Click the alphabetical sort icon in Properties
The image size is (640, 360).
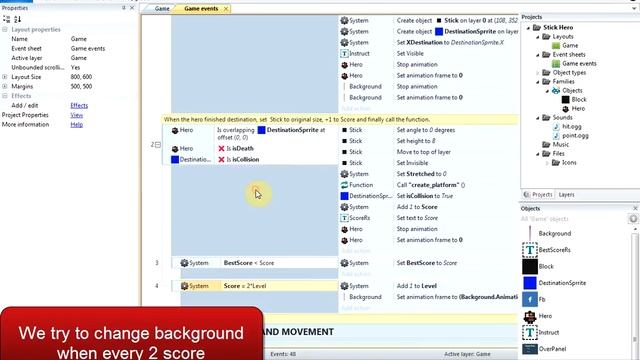tap(17, 19)
